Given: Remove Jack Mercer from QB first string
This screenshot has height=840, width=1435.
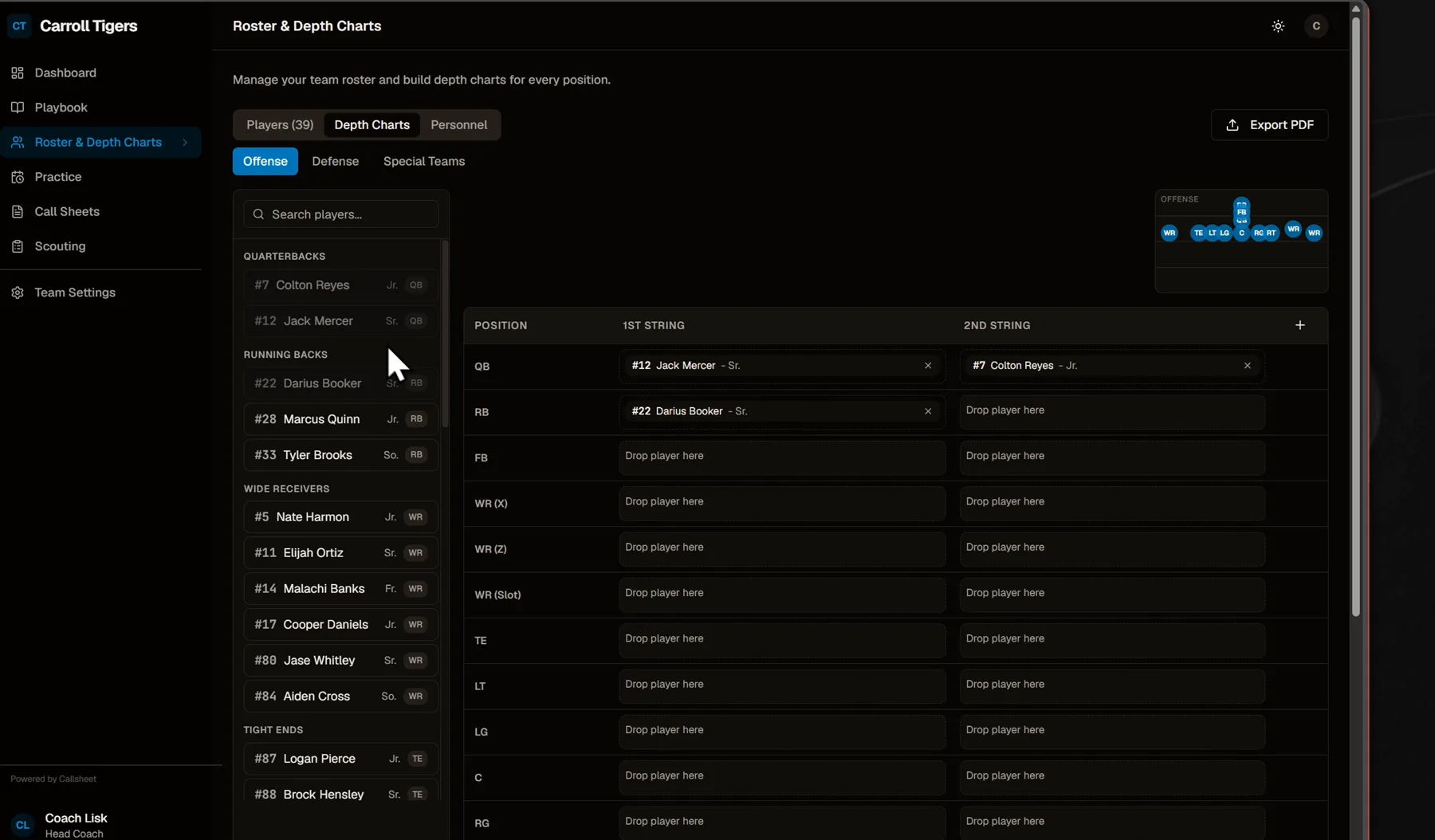Looking at the screenshot, I should [x=928, y=366].
